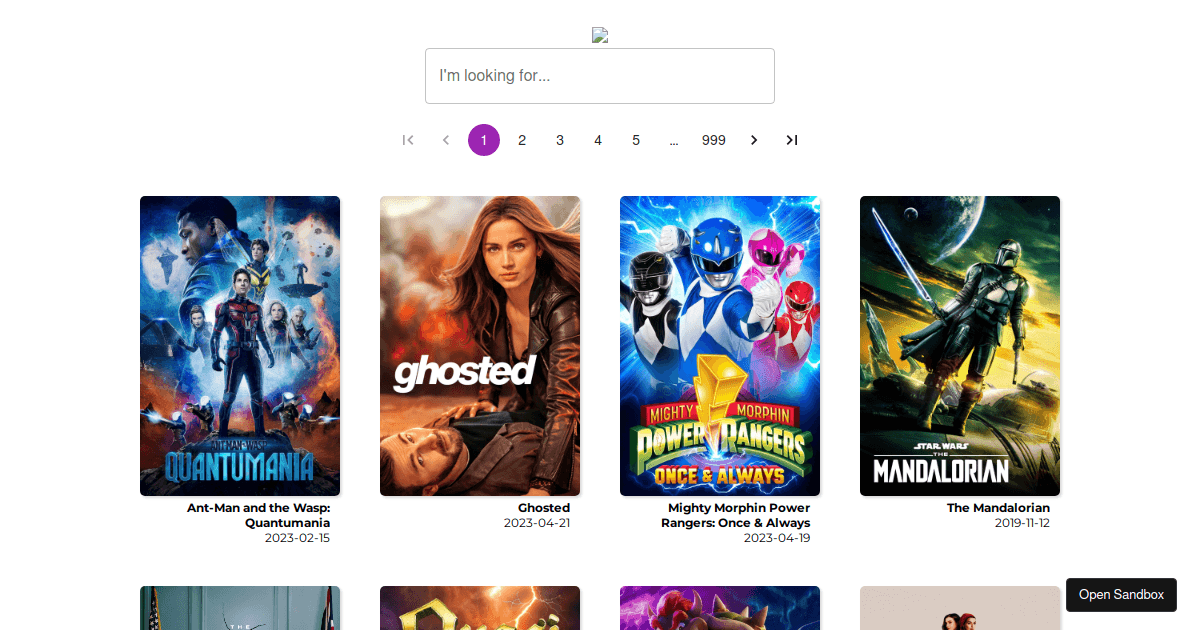Click page 5
This screenshot has height=630, width=1200.
636,140
